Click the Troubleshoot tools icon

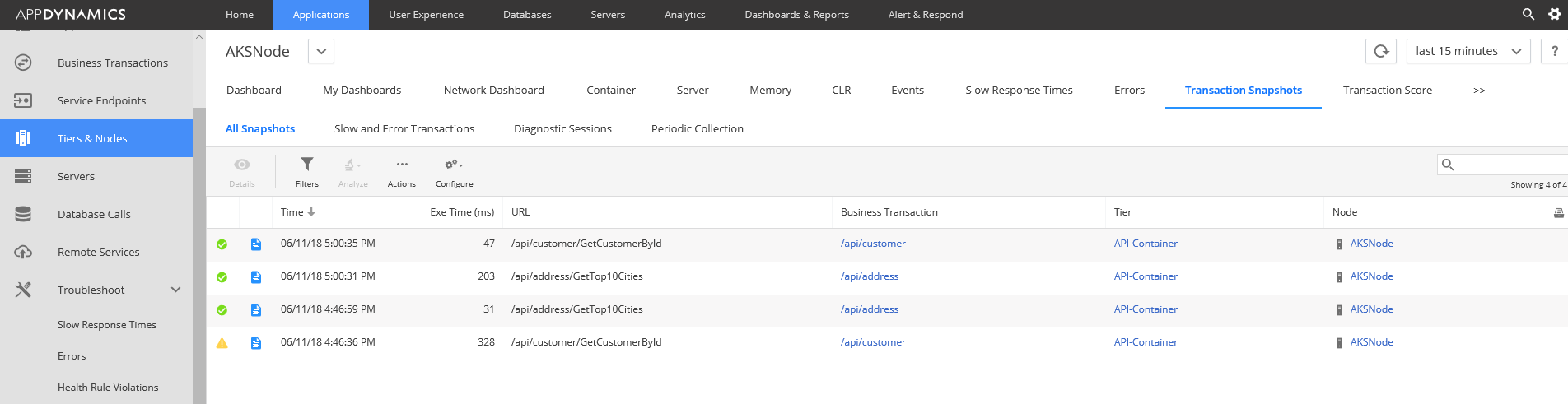[23, 290]
